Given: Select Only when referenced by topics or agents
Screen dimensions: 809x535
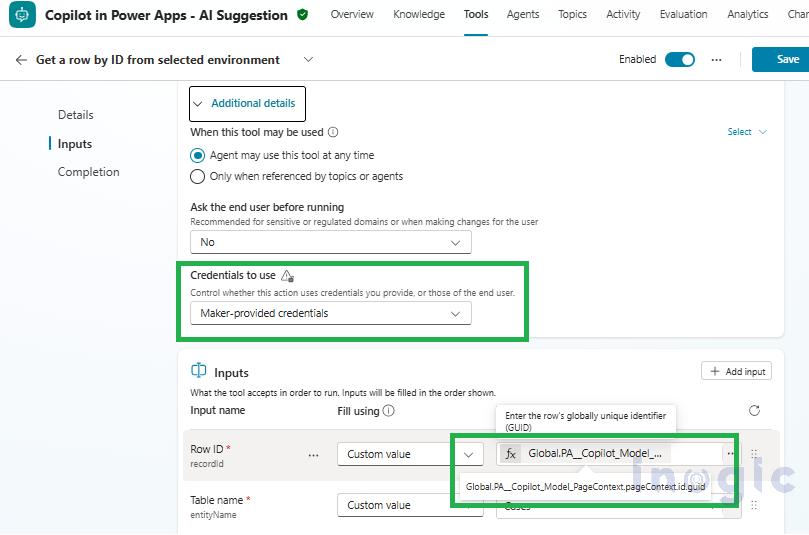Looking at the screenshot, I should pos(197,176).
